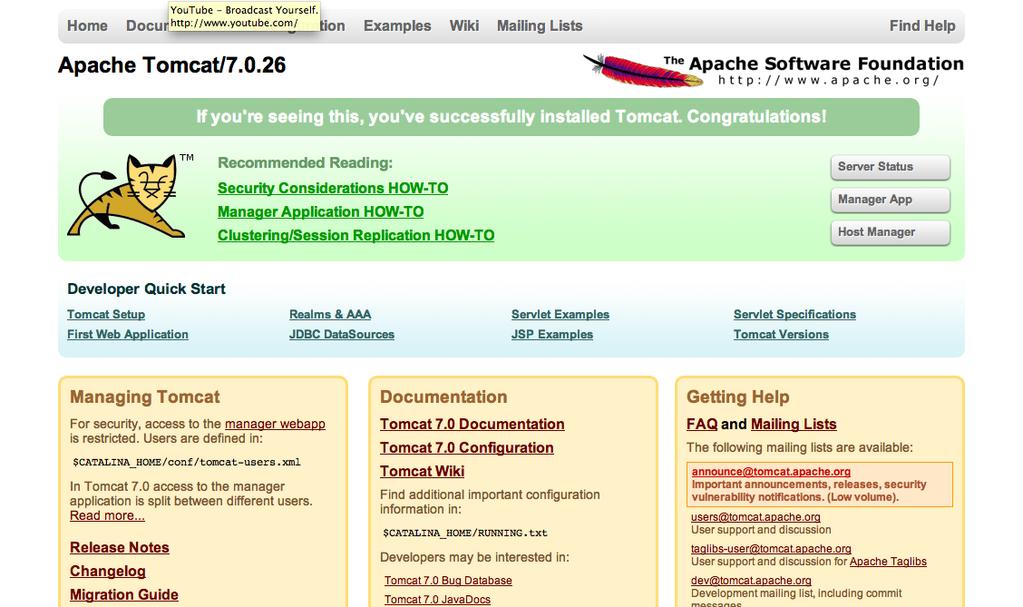Open the Release Notes link
This screenshot has width=1023, height=607.
pos(119,548)
